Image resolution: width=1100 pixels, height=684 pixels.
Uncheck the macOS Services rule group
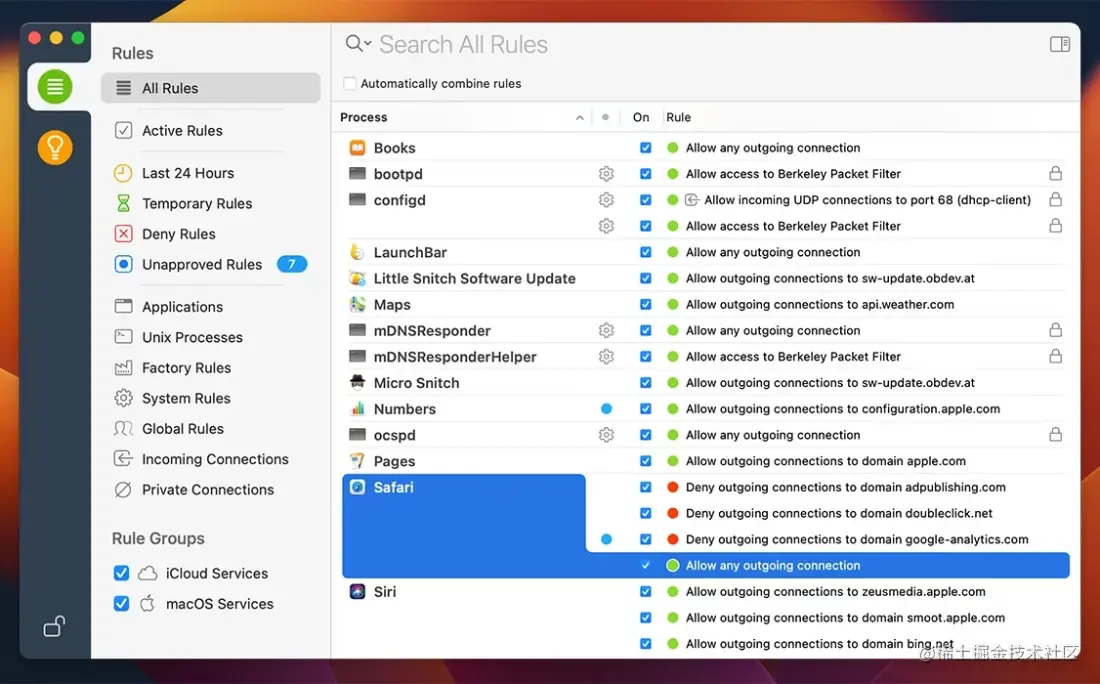[121, 603]
